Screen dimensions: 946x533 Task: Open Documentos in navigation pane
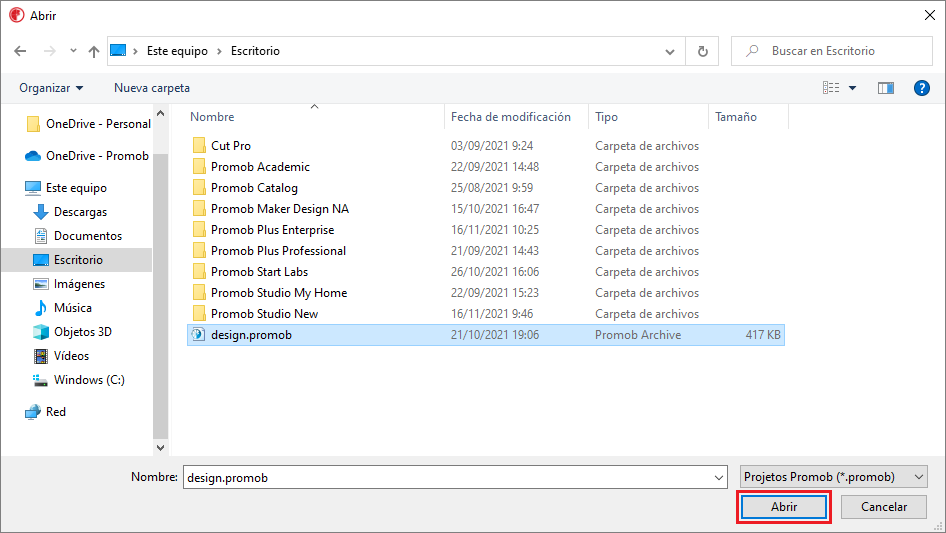(78, 236)
